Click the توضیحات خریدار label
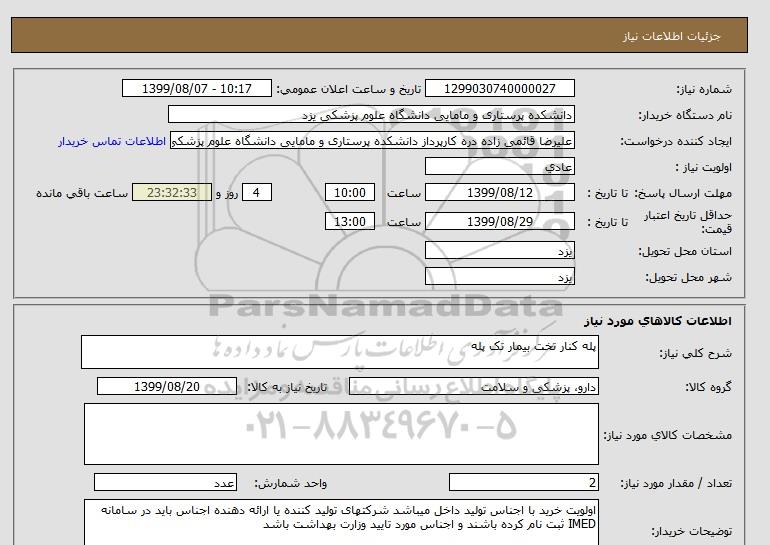The height and width of the screenshot is (545, 770). click(x=691, y=531)
